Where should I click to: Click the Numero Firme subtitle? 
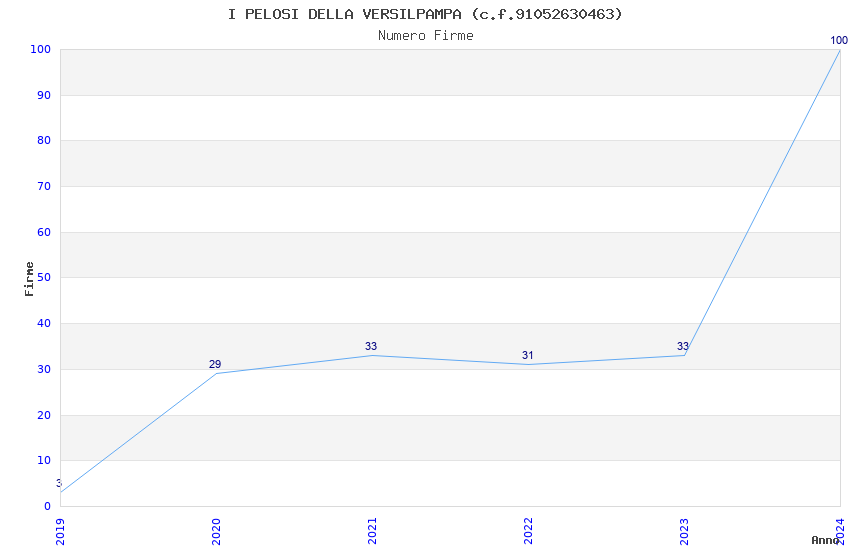point(425,36)
